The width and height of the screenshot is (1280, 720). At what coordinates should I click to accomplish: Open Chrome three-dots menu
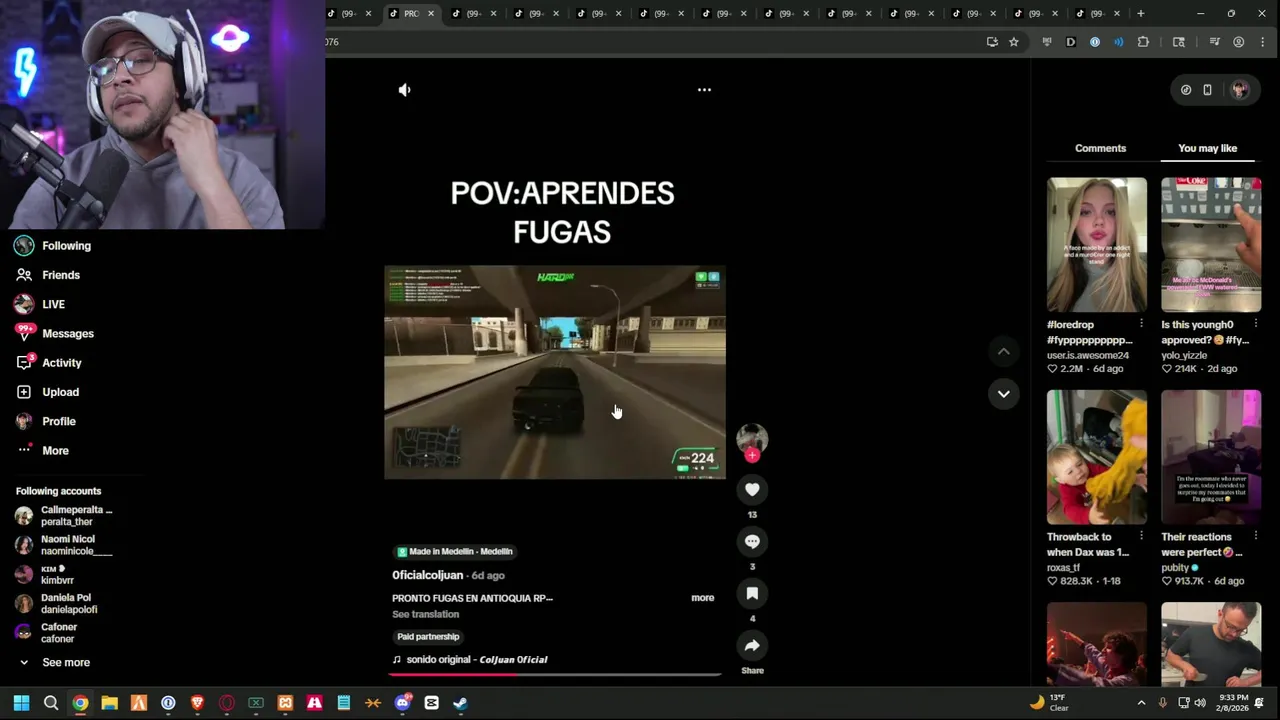[1263, 42]
